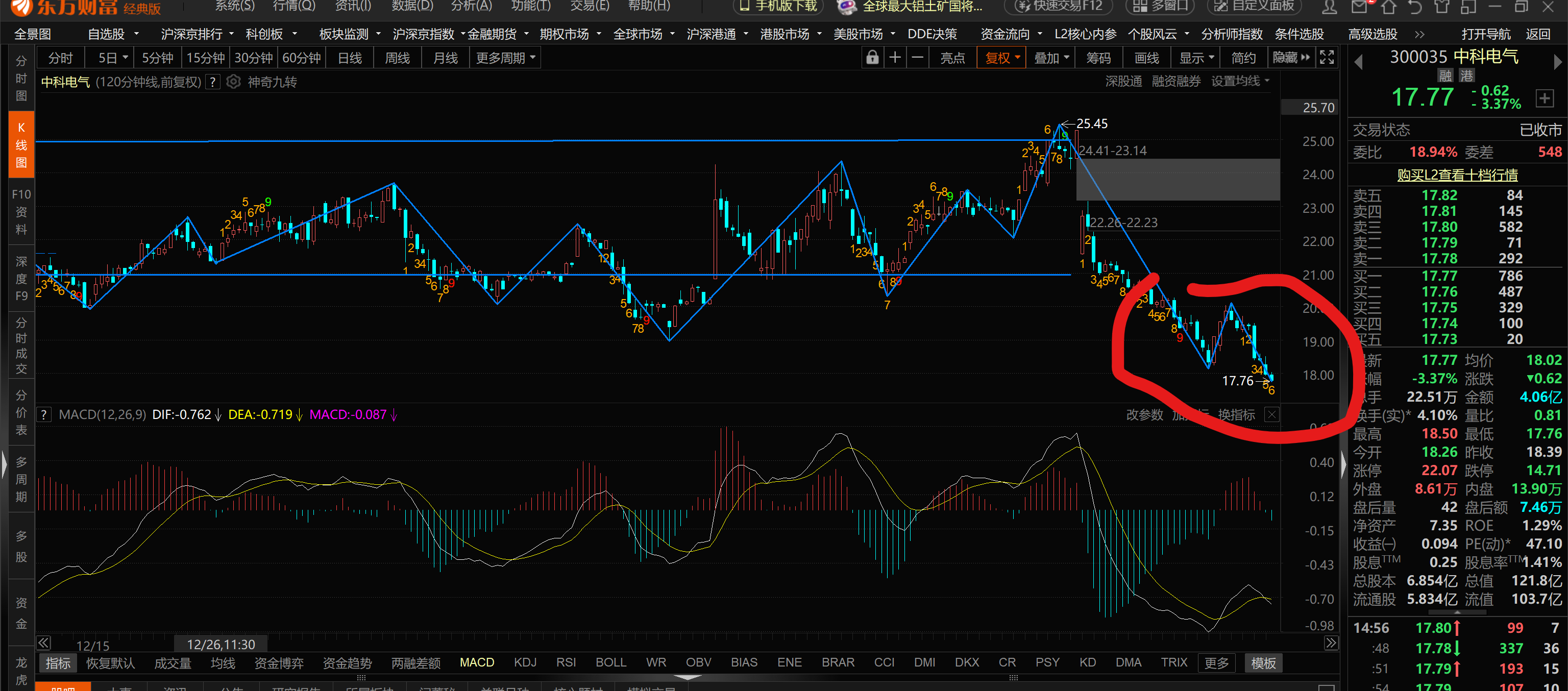Viewport: 1568px width, 691px height.
Task: Click the 快速交易F12 button
Action: tap(1059, 7)
